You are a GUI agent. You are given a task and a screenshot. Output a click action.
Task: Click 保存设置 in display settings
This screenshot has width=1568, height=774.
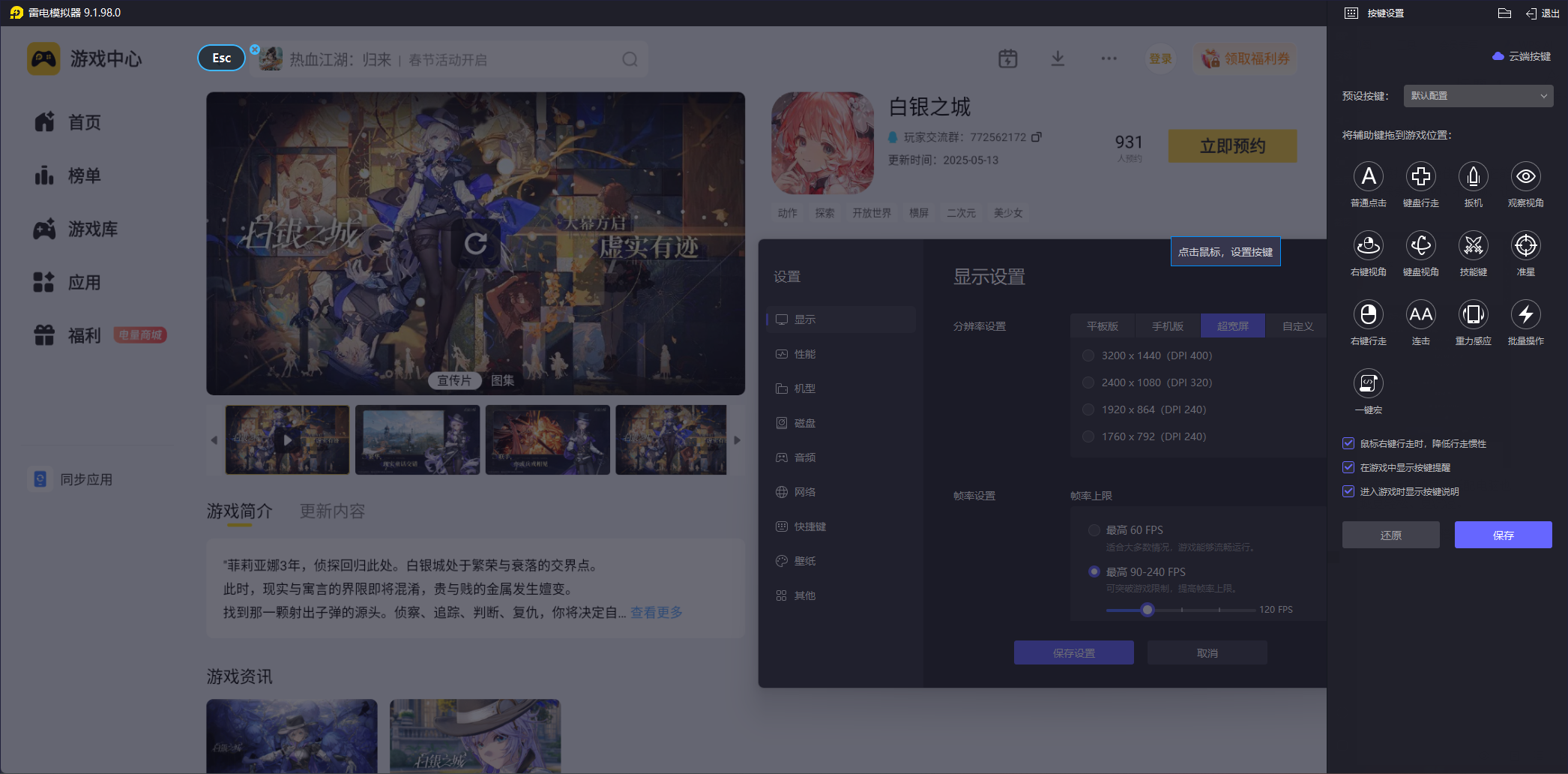[1073, 652]
